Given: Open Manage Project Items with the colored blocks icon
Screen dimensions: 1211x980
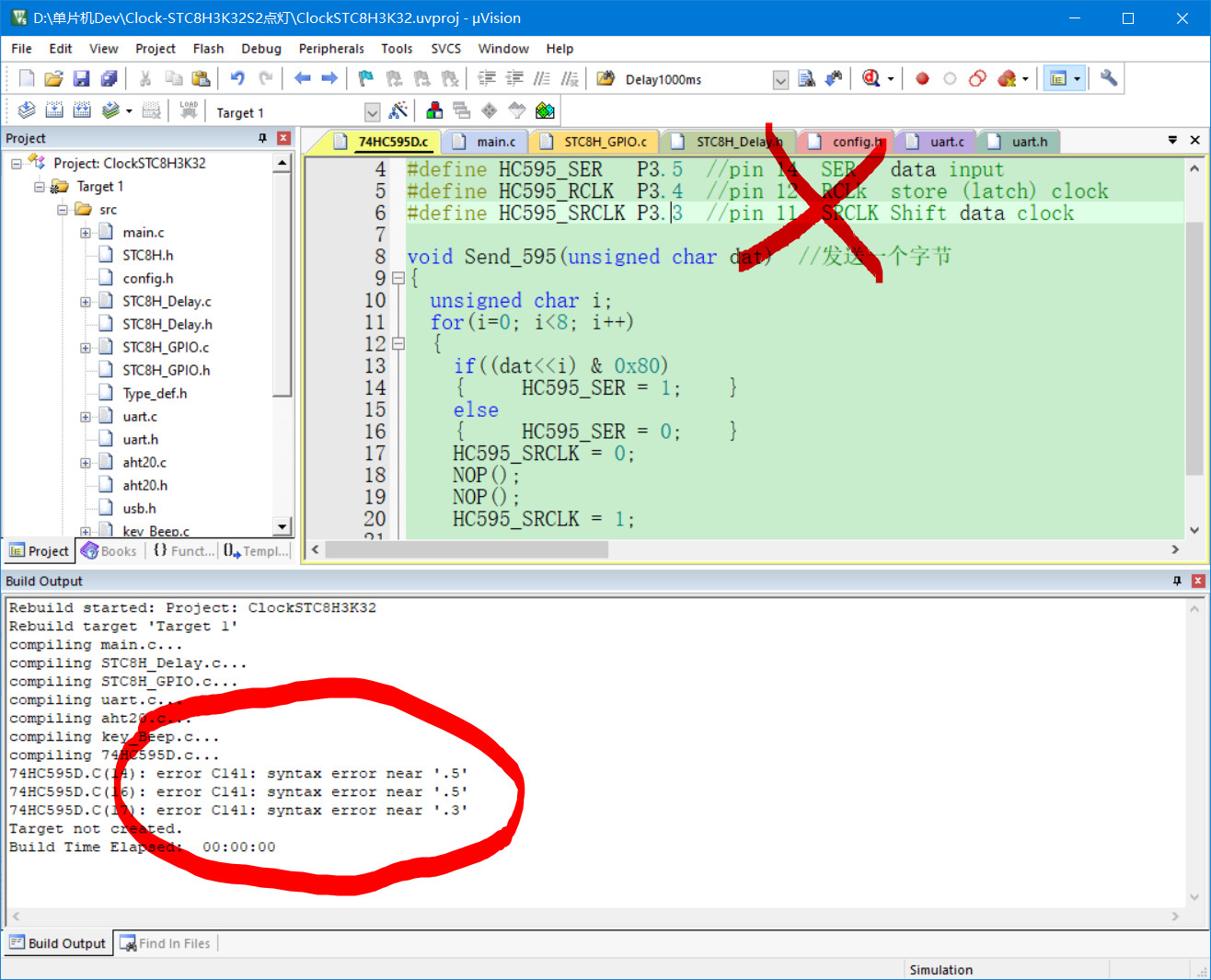Looking at the screenshot, I should click(x=434, y=111).
